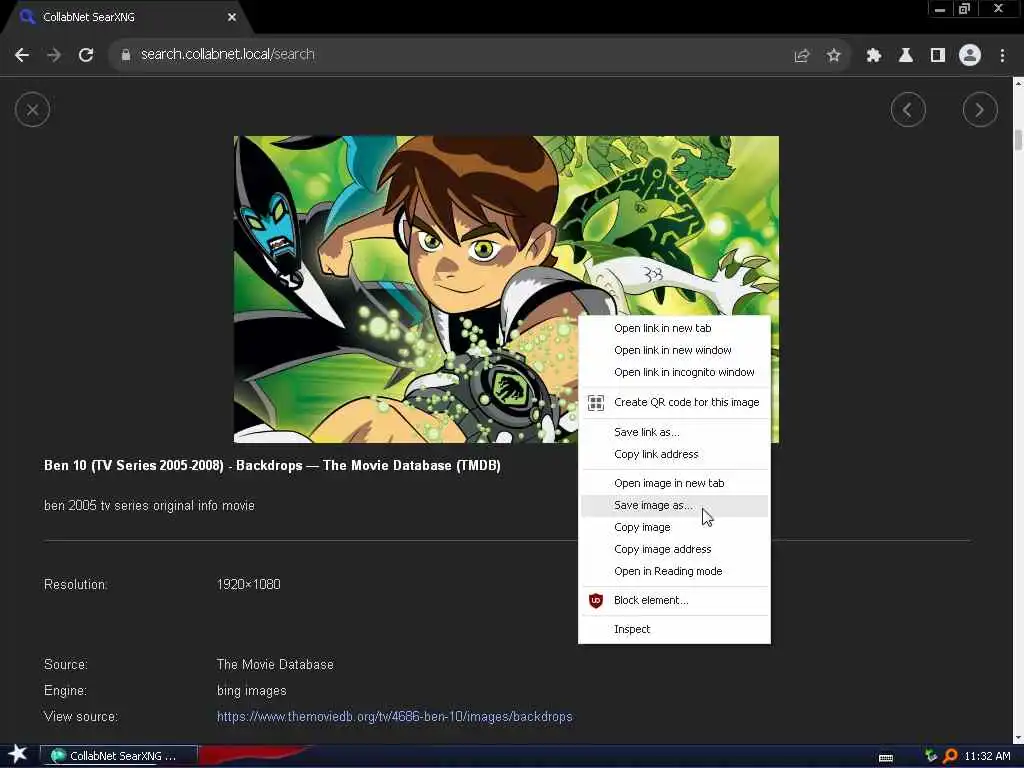Click 'bing images' engine value
The image size is (1024, 768).
click(251, 690)
